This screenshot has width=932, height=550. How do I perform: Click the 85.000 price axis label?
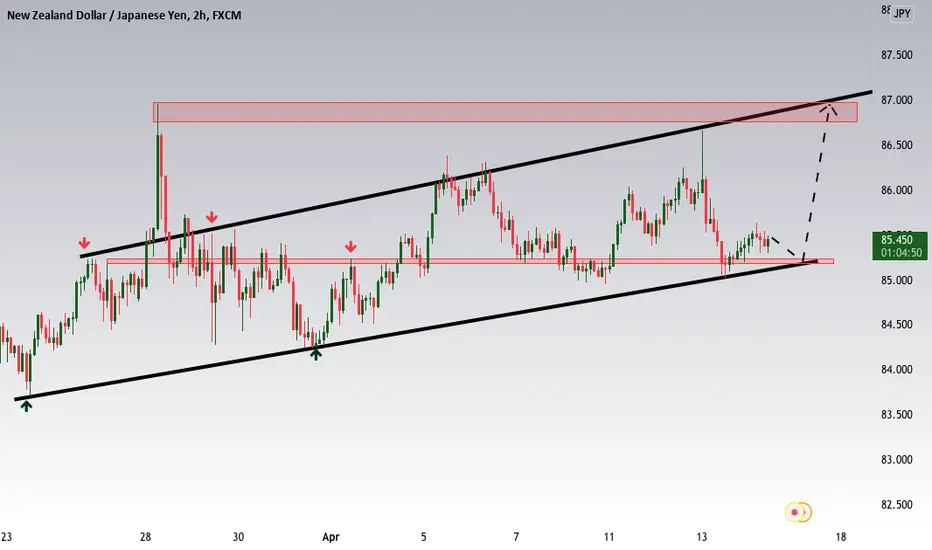(896, 279)
